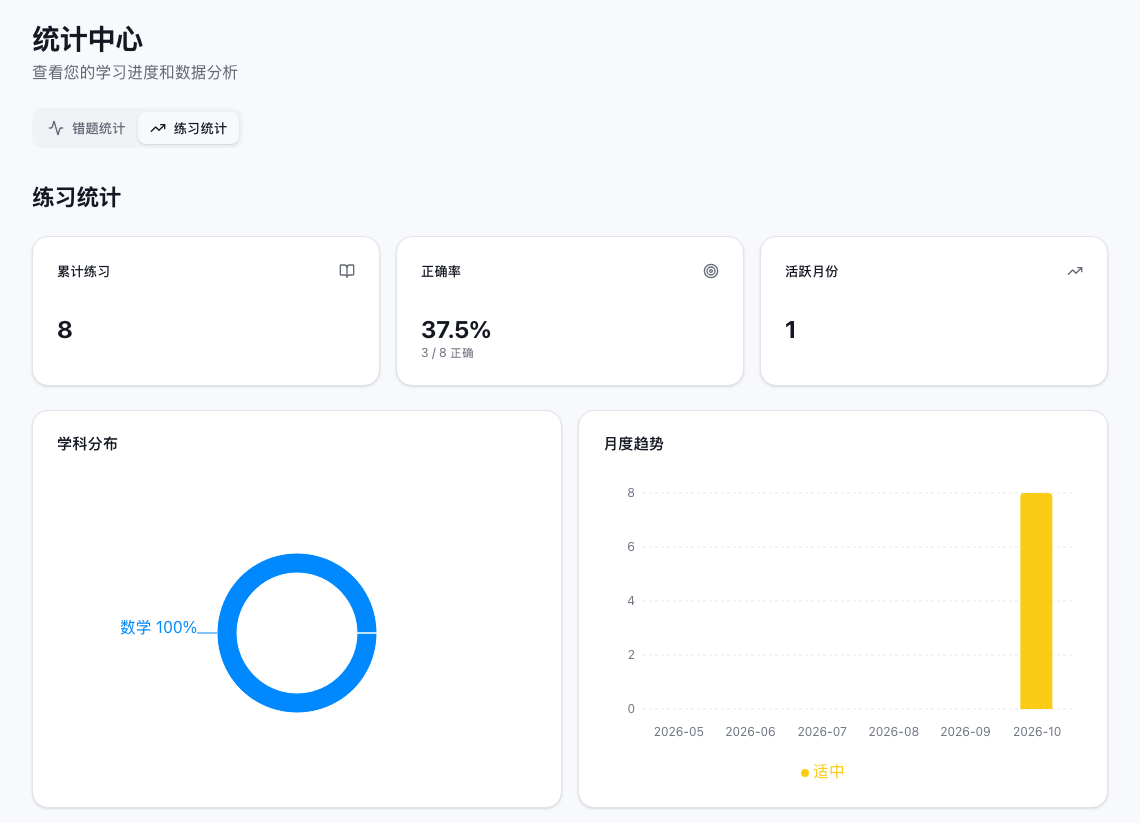This screenshot has height=823, width=1140.
Task: Click the 6 value on the y-axis
Action: click(x=631, y=547)
